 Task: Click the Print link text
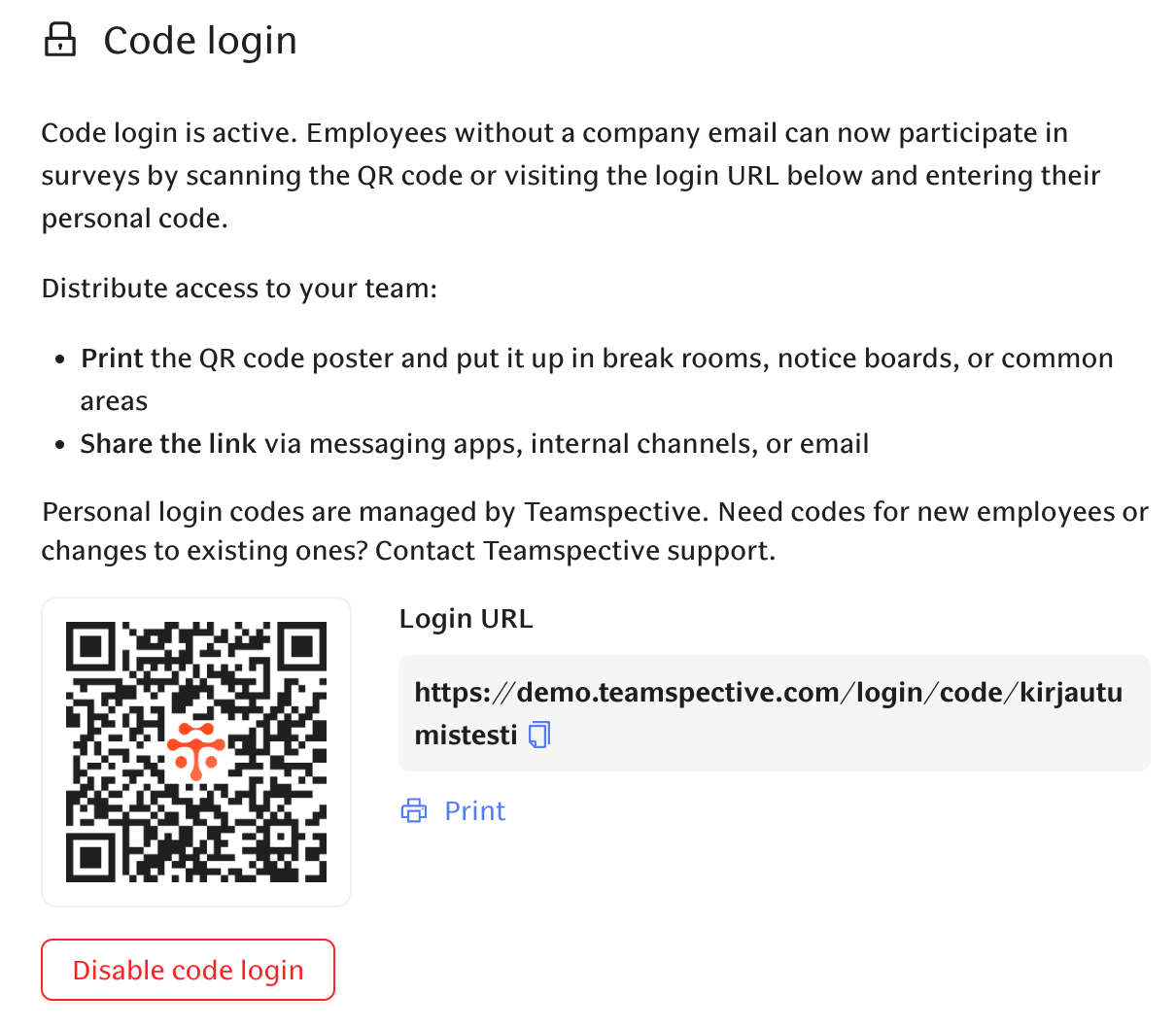[x=474, y=810]
